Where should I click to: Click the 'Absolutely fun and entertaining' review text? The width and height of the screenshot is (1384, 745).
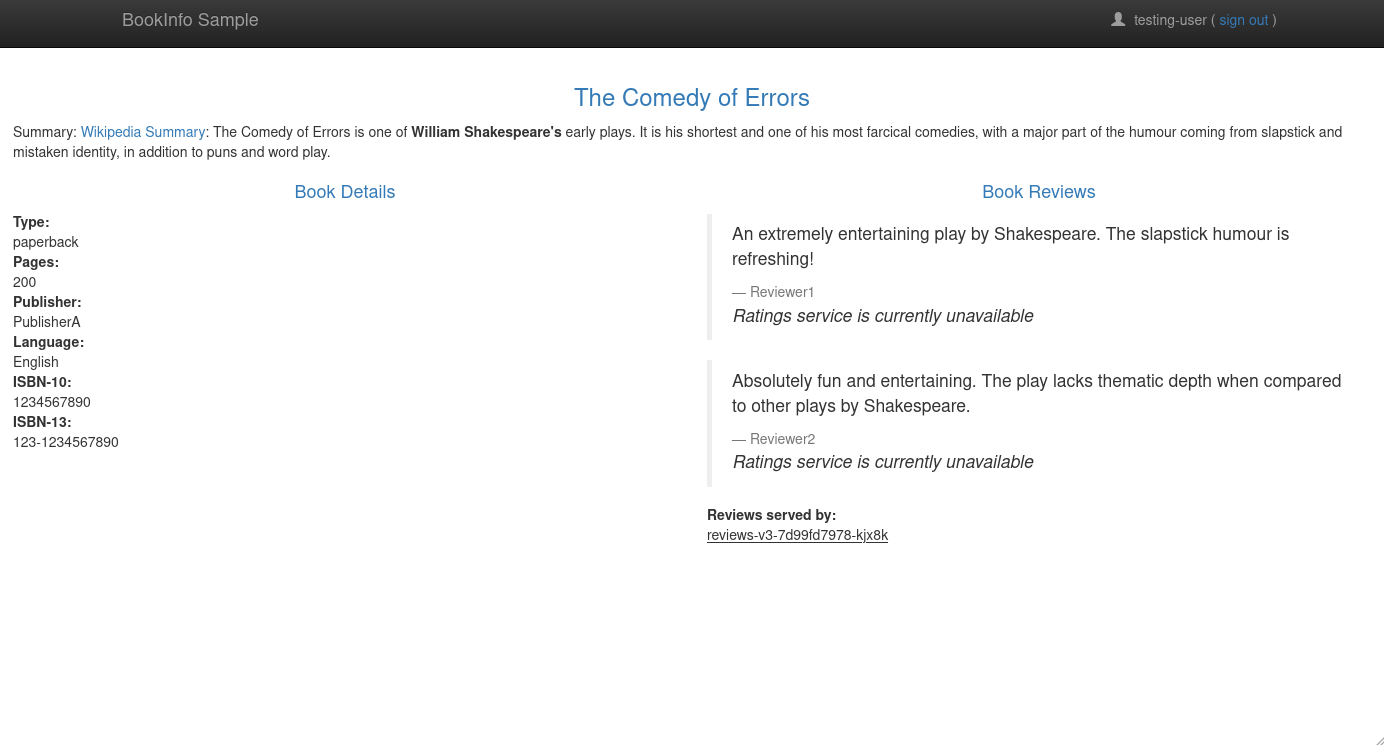pos(1036,393)
